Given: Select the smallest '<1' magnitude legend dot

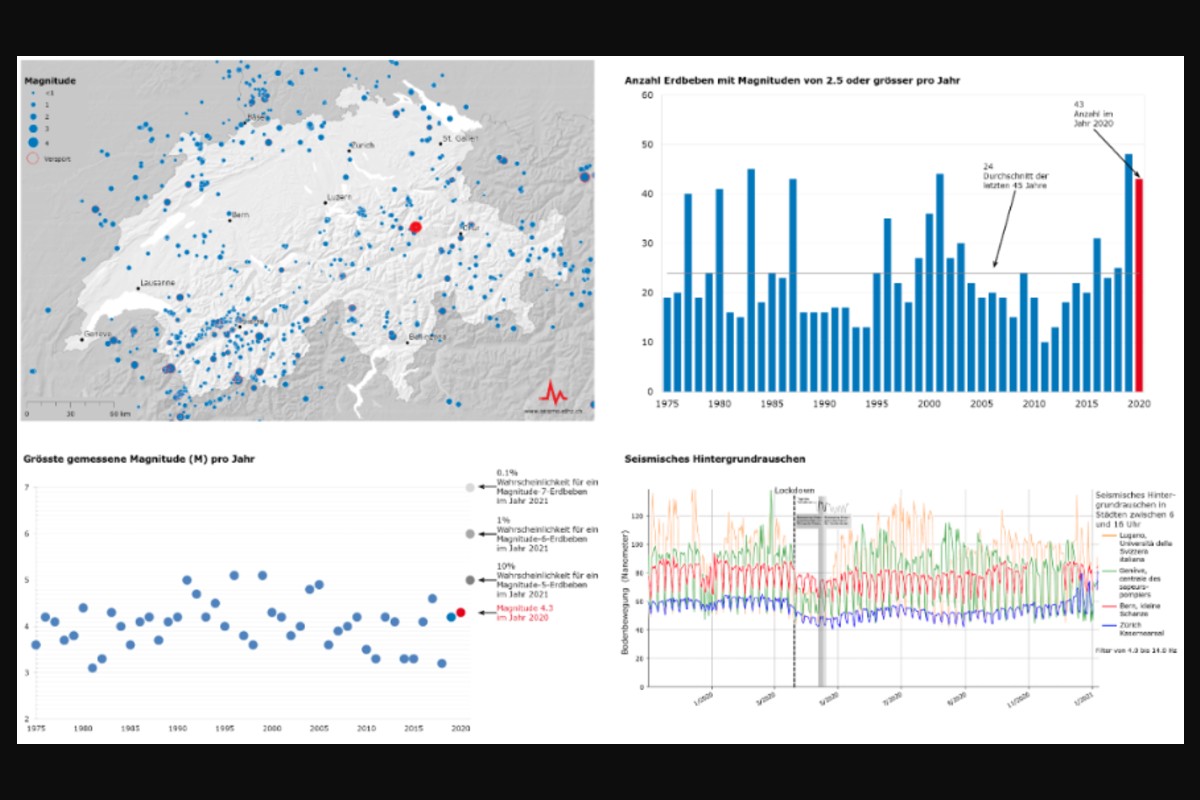Looking at the screenshot, I should pyautogui.click(x=33, y=92).
